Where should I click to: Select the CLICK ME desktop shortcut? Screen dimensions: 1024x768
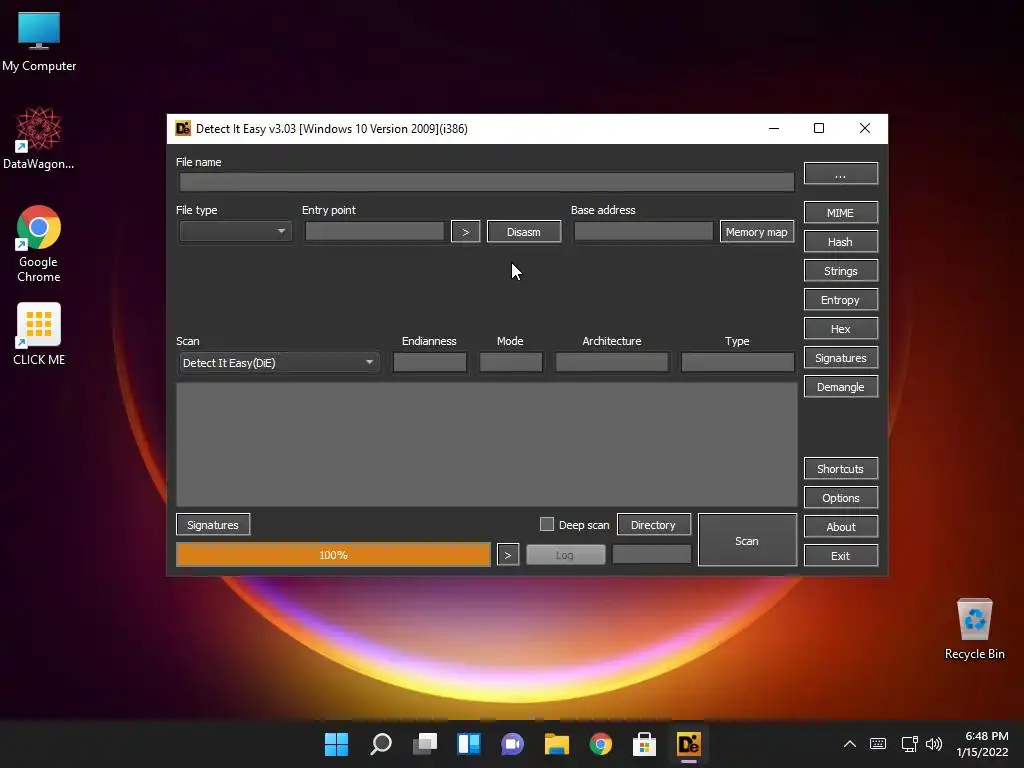39,334
